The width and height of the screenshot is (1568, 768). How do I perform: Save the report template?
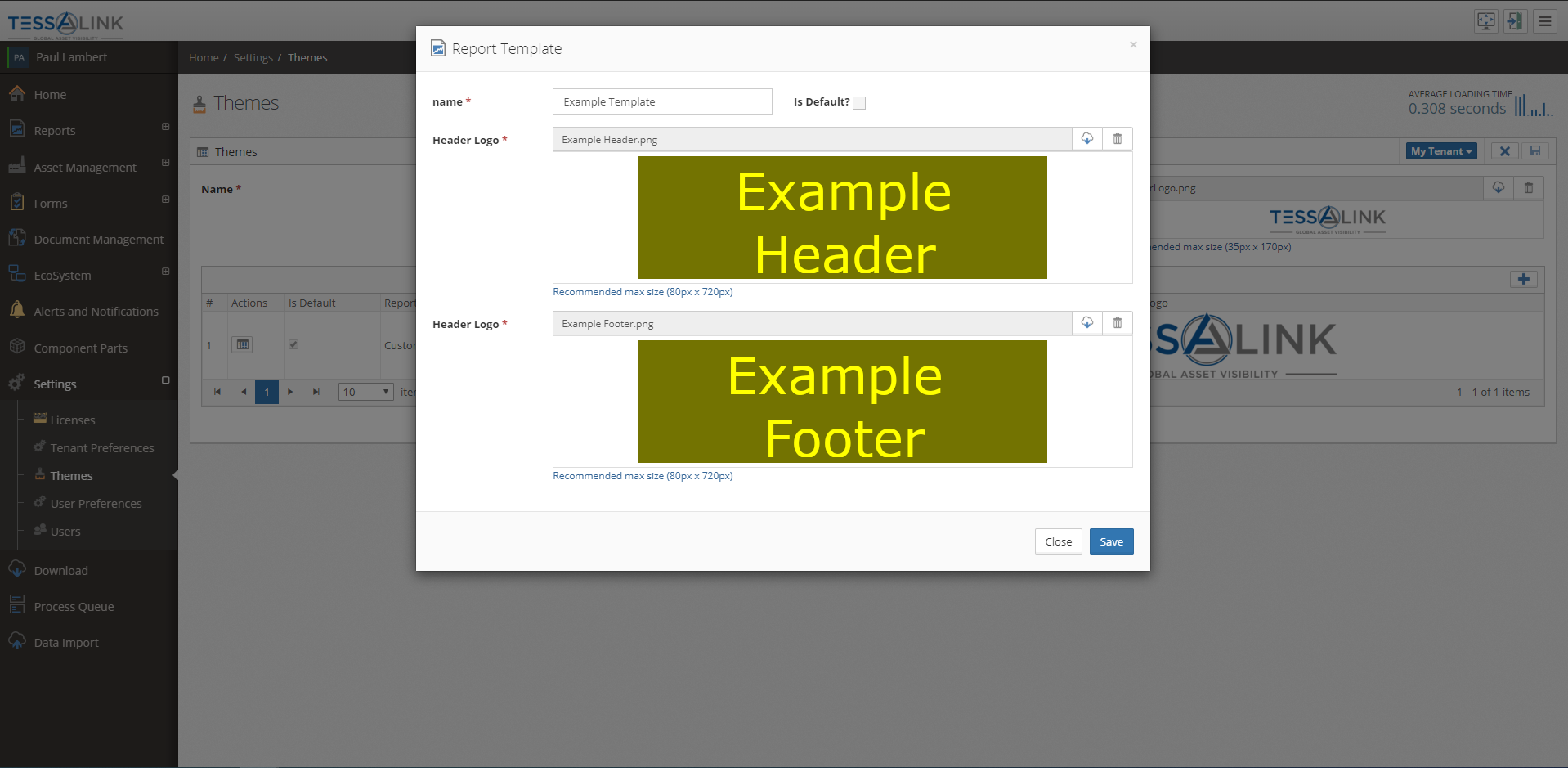click(1111, 541)
